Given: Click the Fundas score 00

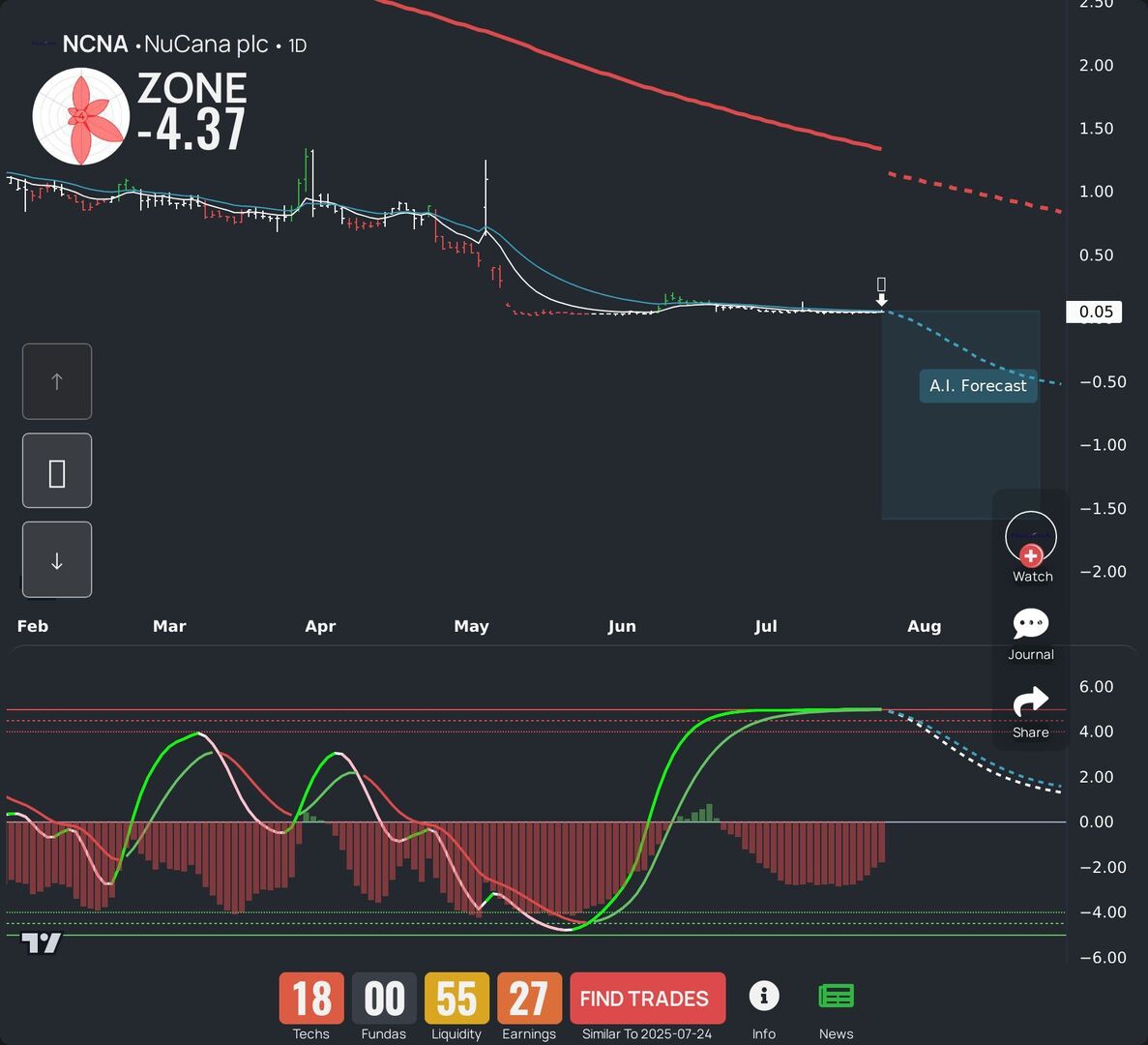Looking at the screenshot, I should [x=384, y=999].
